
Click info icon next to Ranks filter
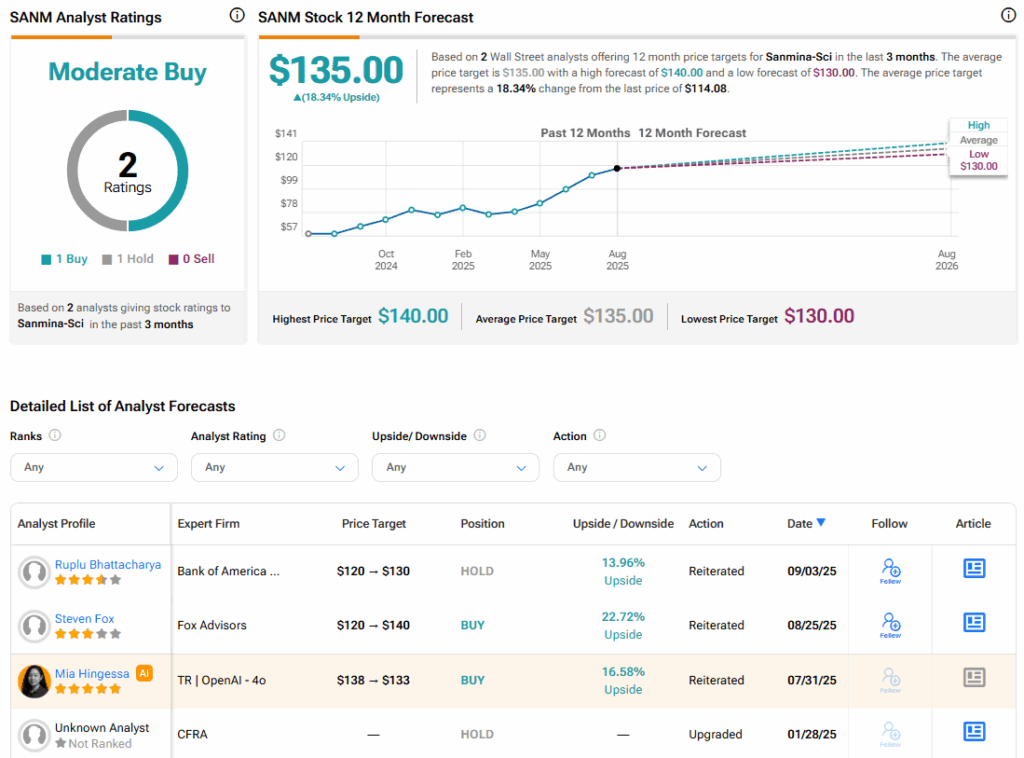point(55,436)
